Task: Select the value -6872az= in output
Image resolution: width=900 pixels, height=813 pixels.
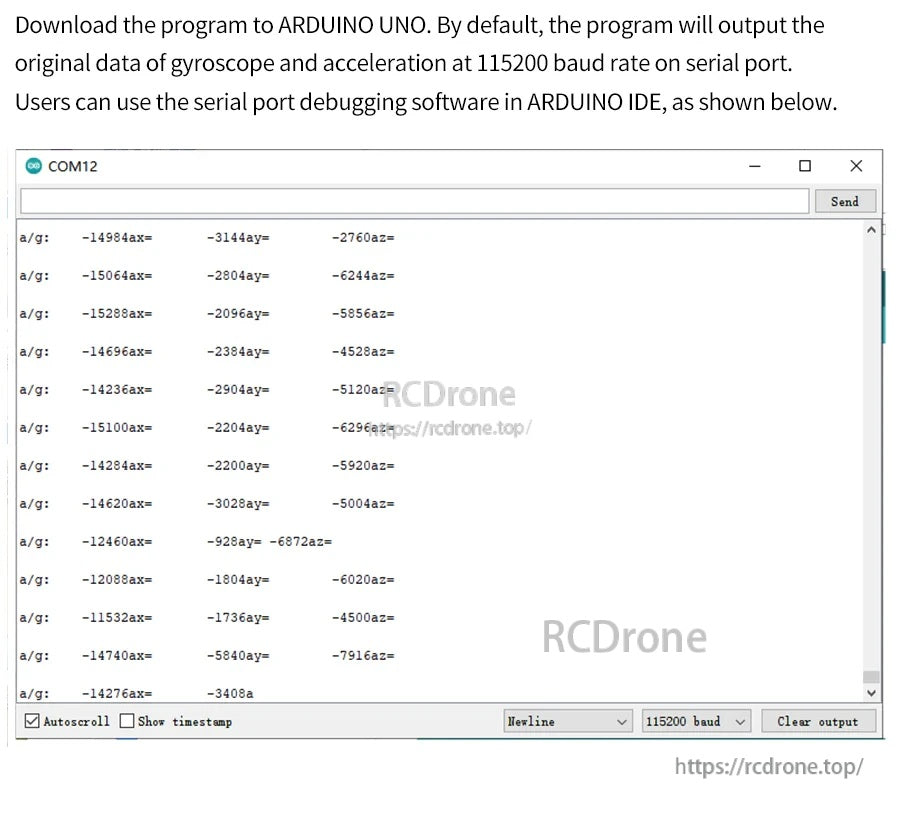Action: (301, 541)
